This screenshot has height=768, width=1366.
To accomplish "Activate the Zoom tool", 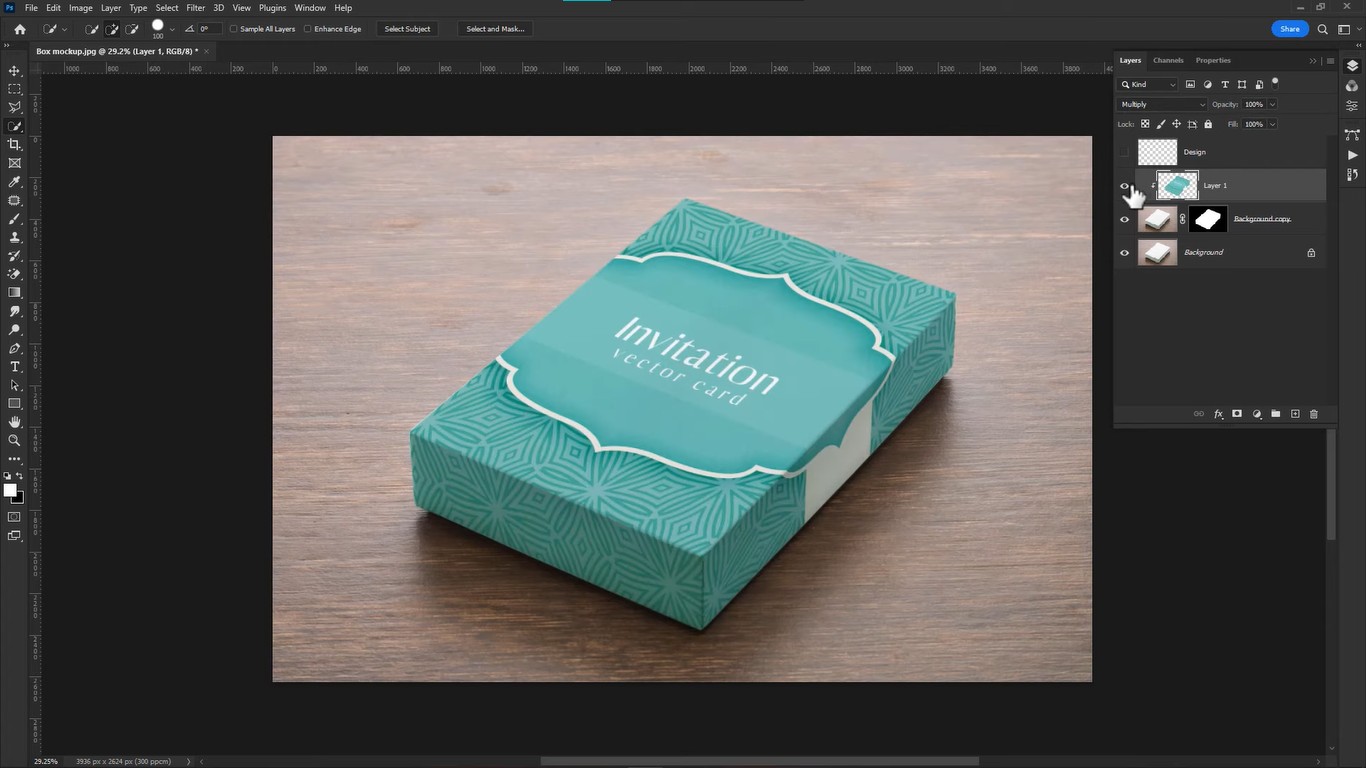I will pyautogui.click(x=14, y=440).
